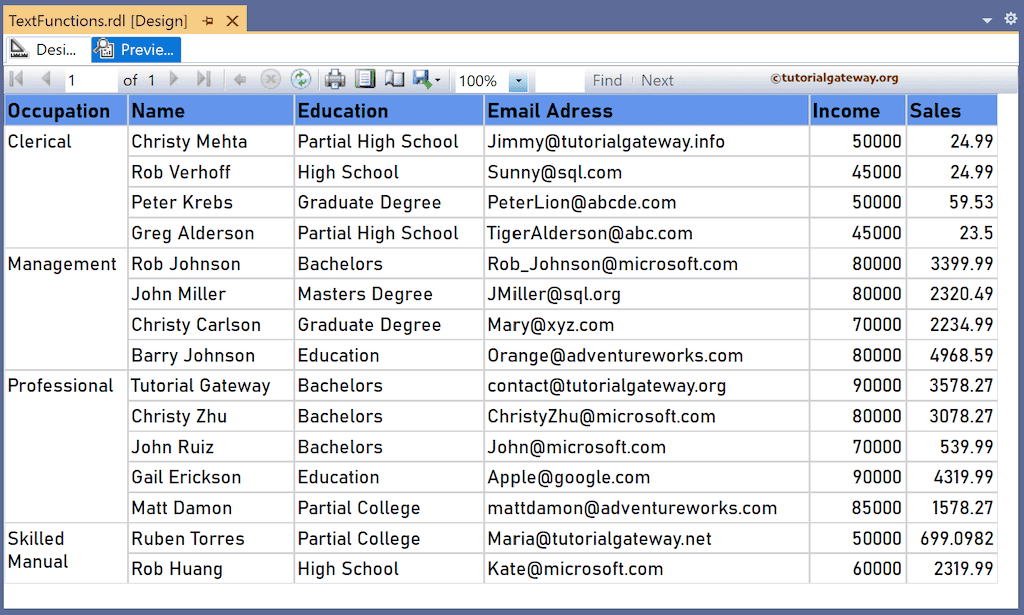Click the back to parent report arrow
Viewport: 1024px width, 615px height.
point(238,78)
